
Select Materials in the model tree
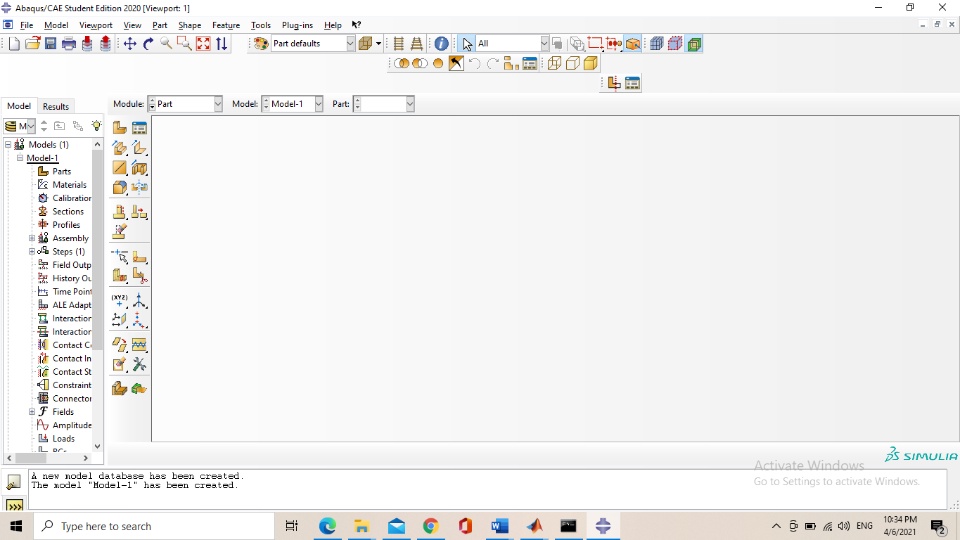pos(69,185)
